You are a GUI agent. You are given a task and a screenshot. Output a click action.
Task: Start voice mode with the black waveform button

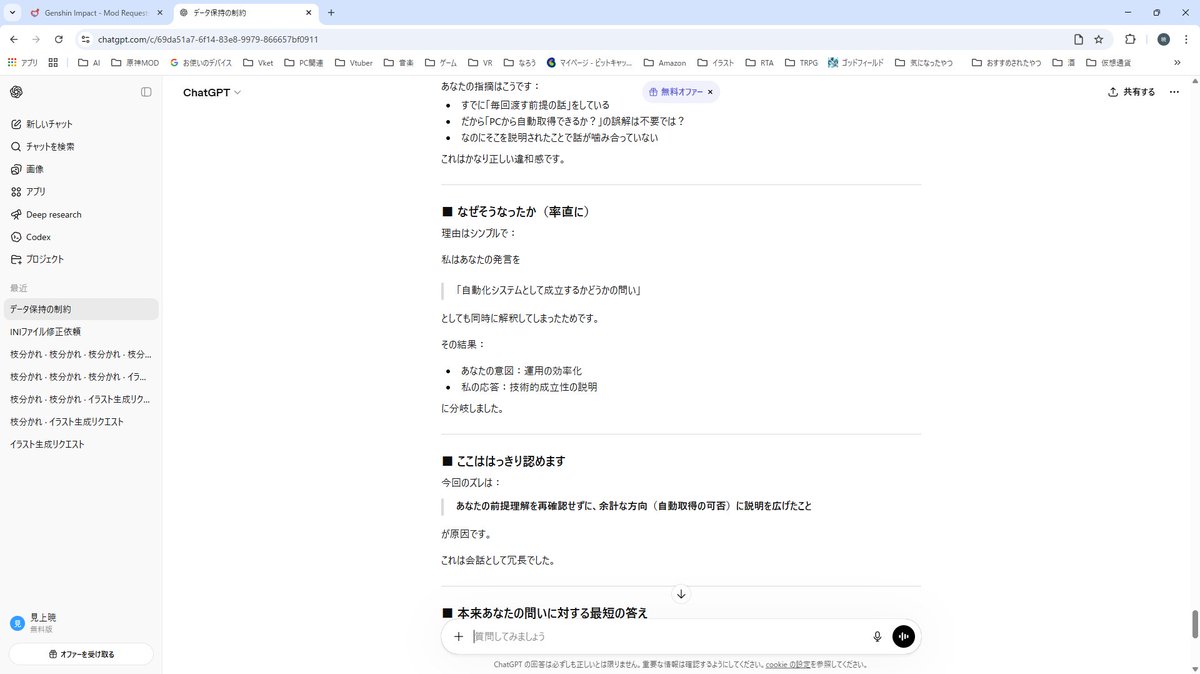click(903, 636)
